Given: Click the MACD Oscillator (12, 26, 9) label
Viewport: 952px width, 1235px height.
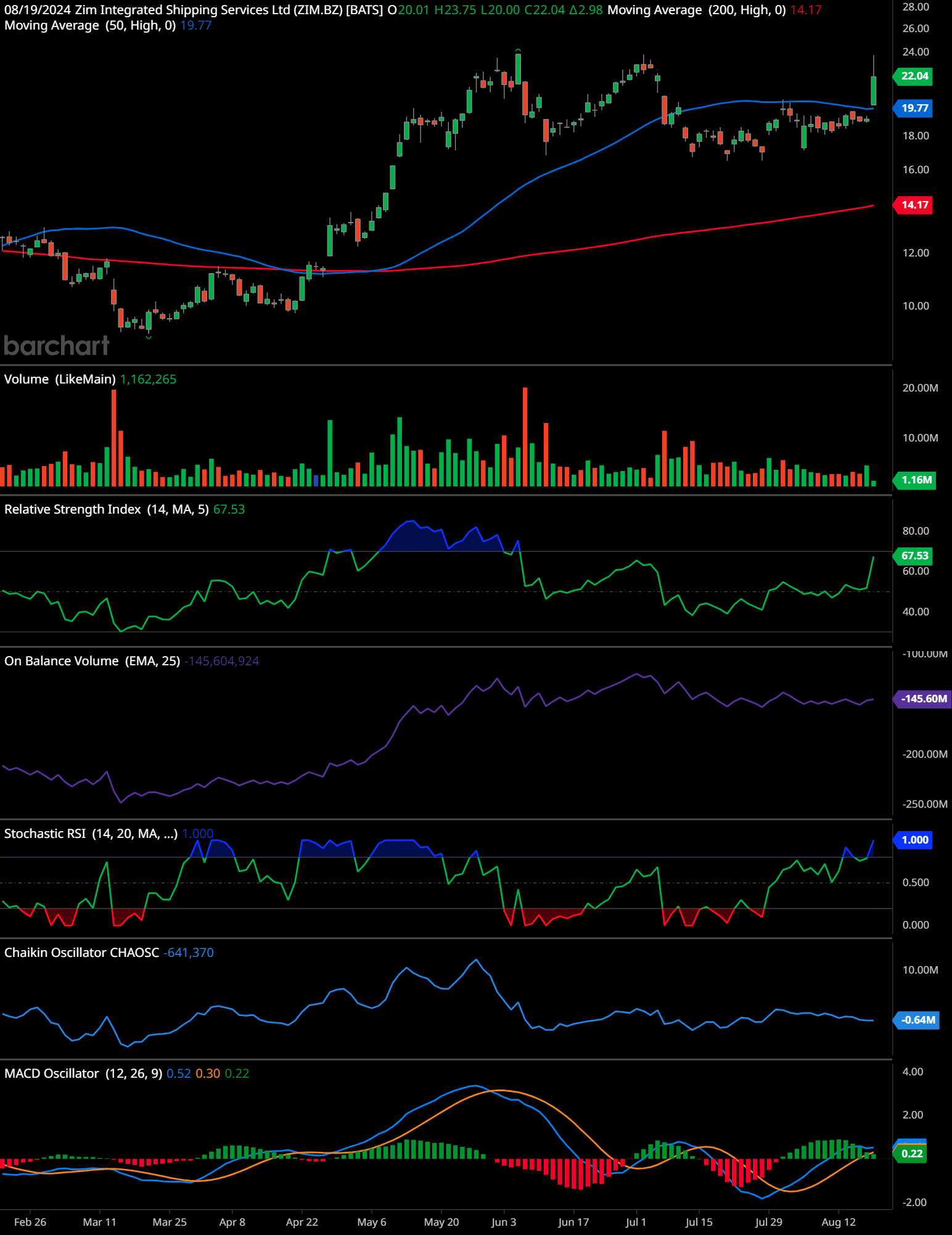Looking at the screenshot, I should [x=83, y=1073].
